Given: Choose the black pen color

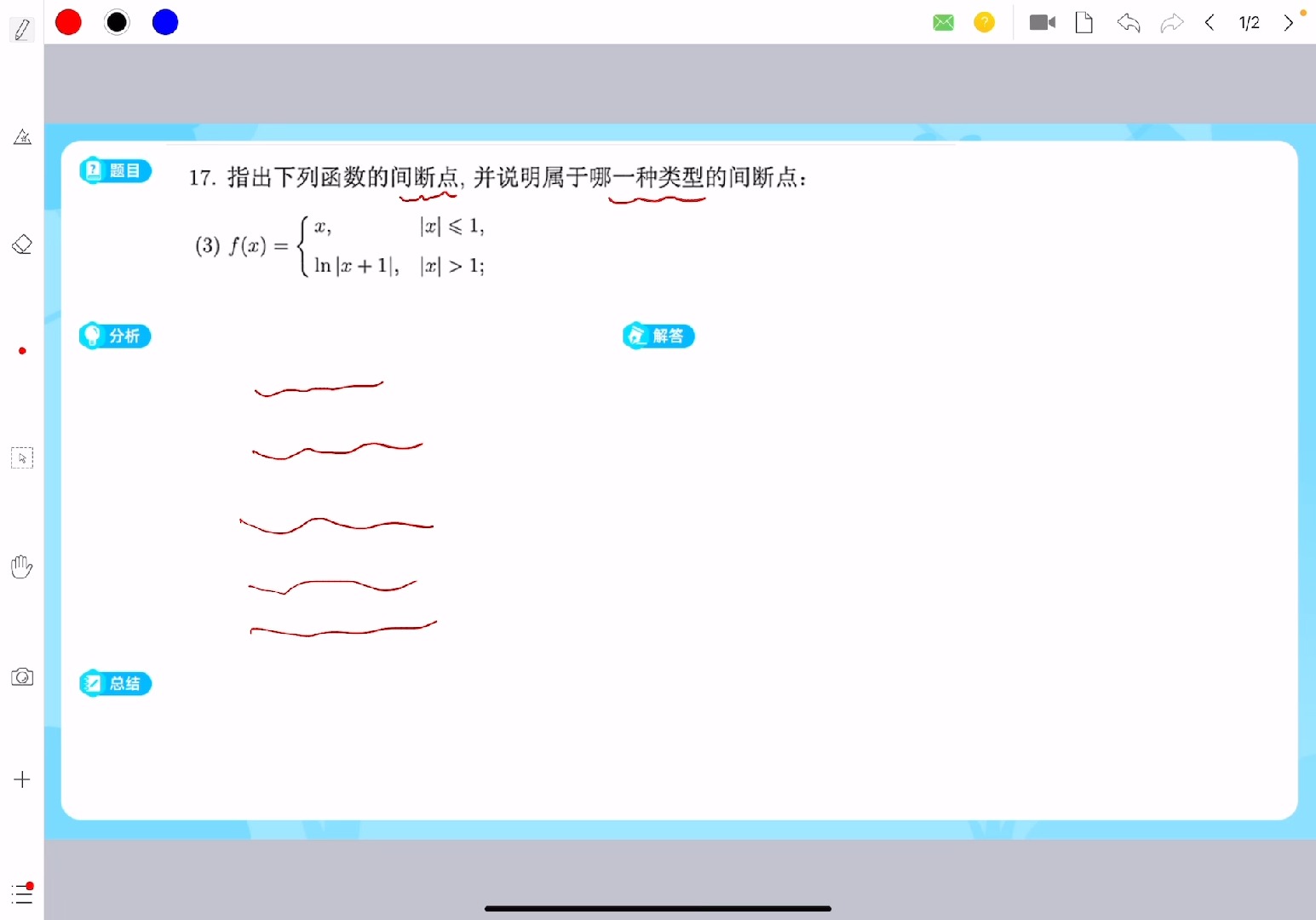Looking at the screenshot, I should (x=117, y=22).
